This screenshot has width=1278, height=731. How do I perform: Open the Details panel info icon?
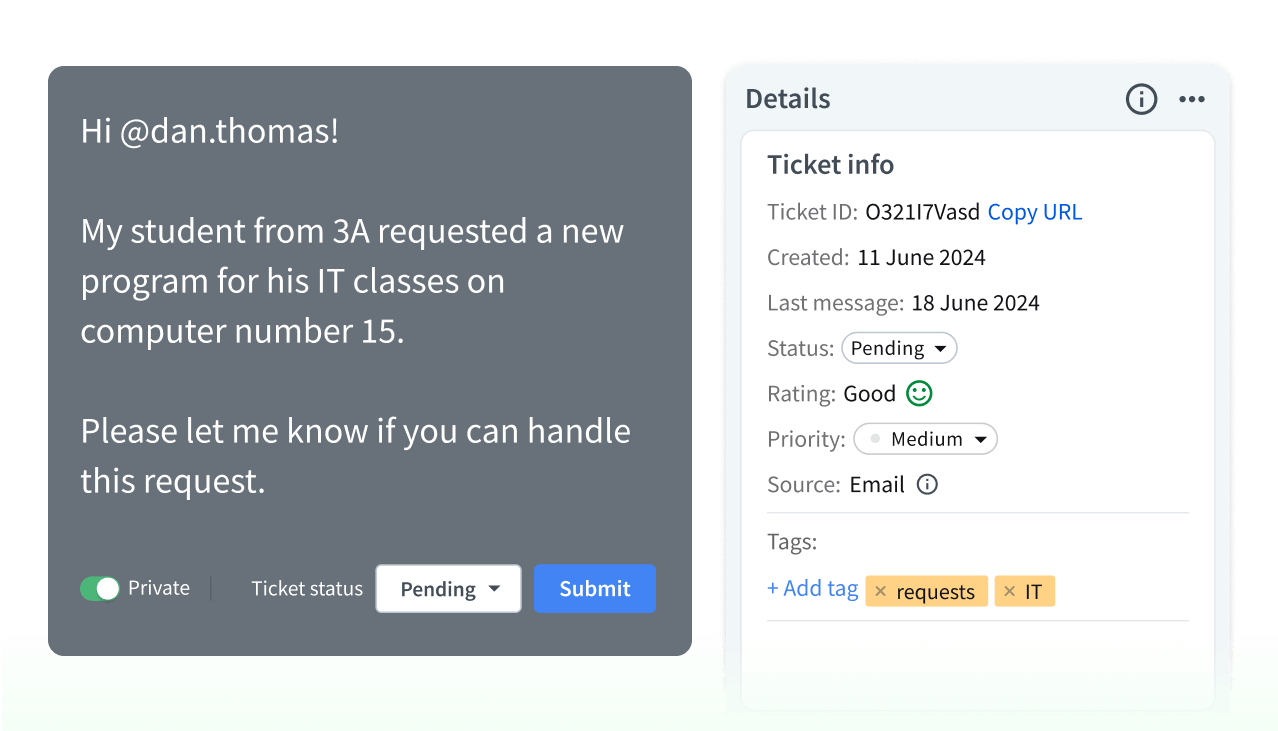click(1141, 99)
